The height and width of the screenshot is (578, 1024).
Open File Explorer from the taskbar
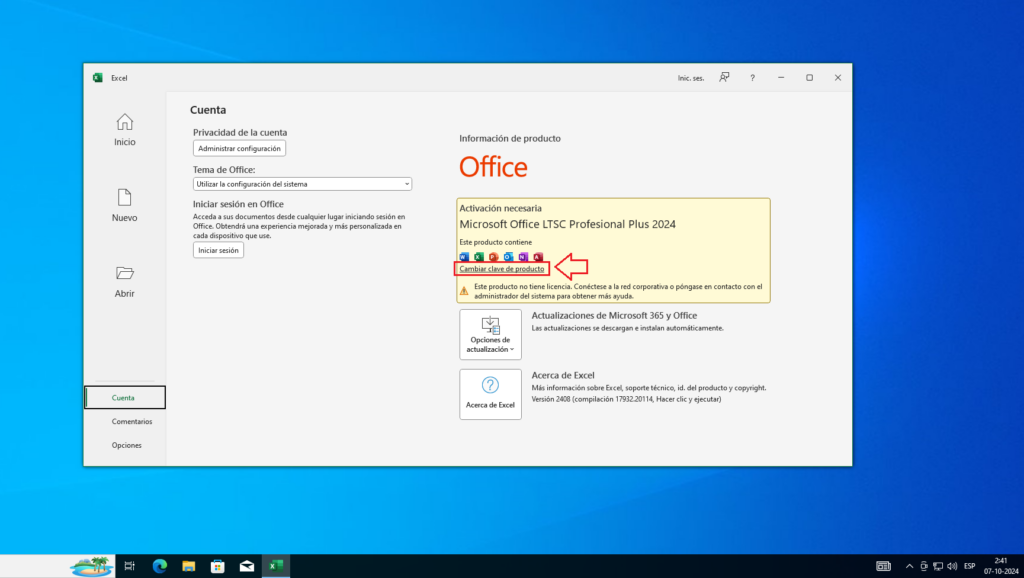tap(188, 566)
